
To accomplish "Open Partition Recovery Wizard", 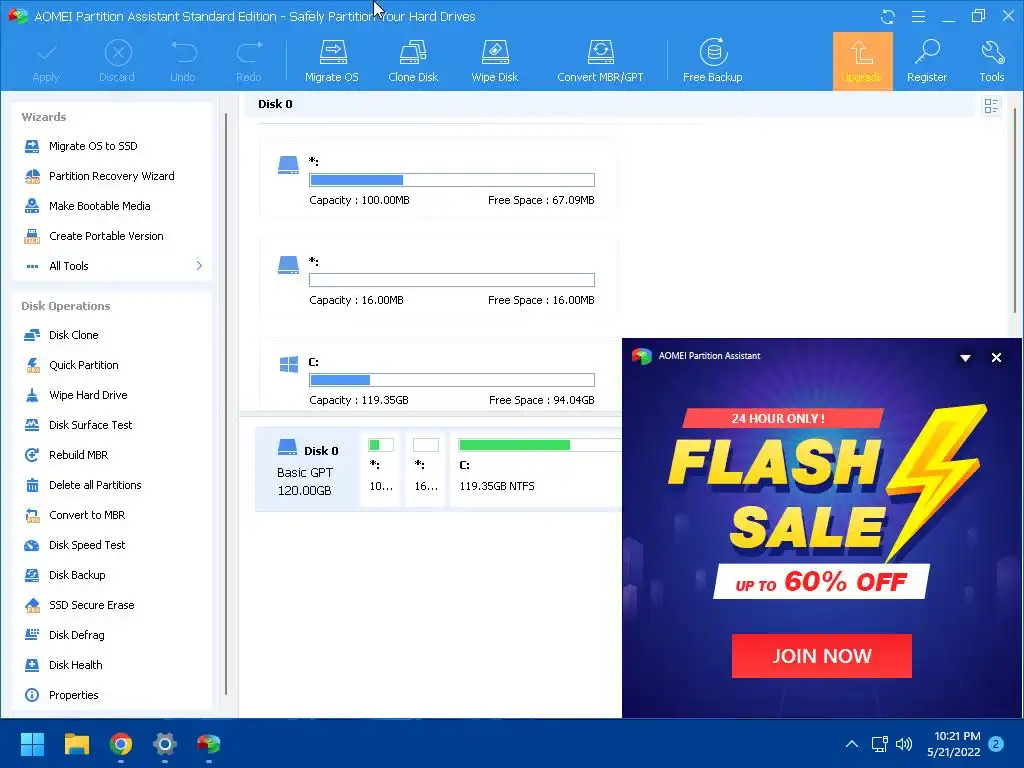I will [112, 176].
